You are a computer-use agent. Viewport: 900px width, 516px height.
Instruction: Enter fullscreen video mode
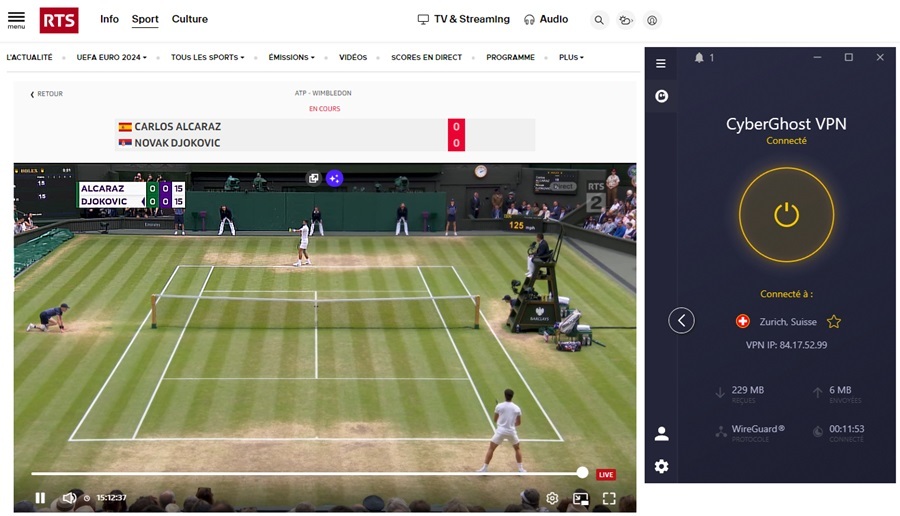pos(609,498)
